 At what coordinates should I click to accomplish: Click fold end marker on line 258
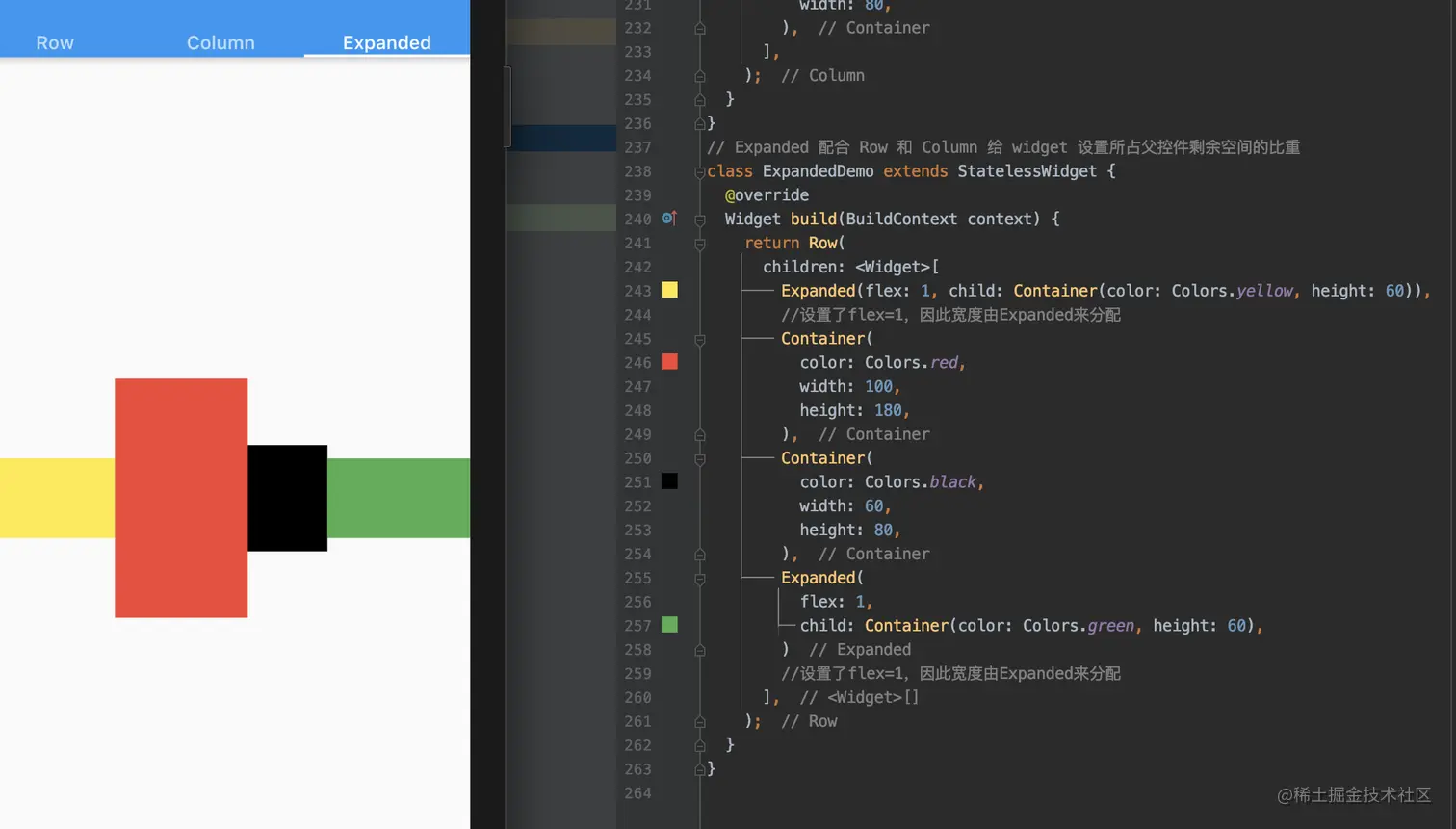pos(700,650)
